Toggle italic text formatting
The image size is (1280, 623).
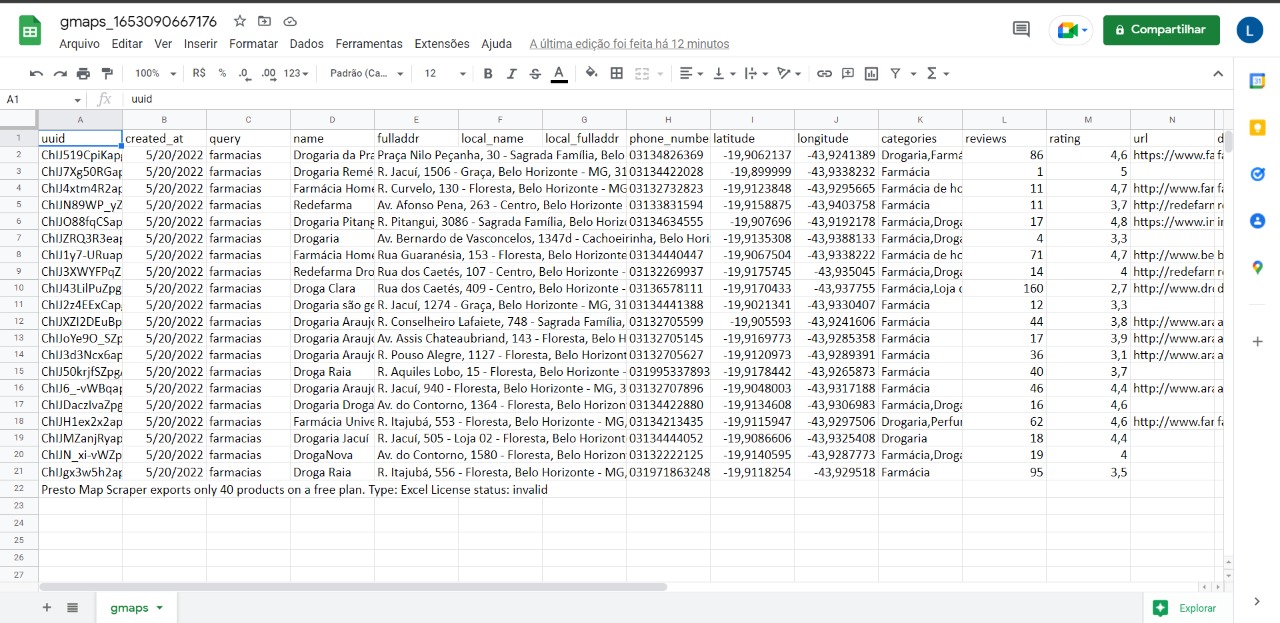[x=511, y=73]
